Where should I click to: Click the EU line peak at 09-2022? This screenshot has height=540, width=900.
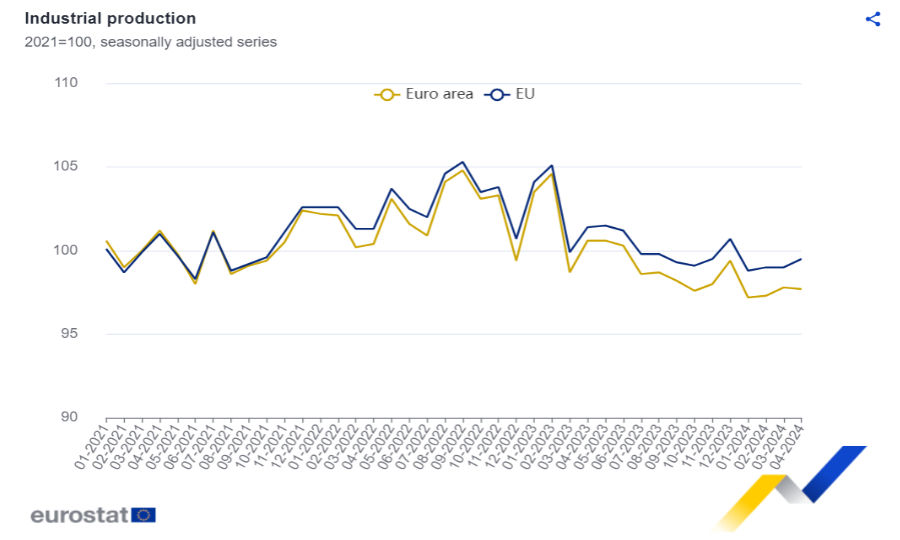[462, 162]
